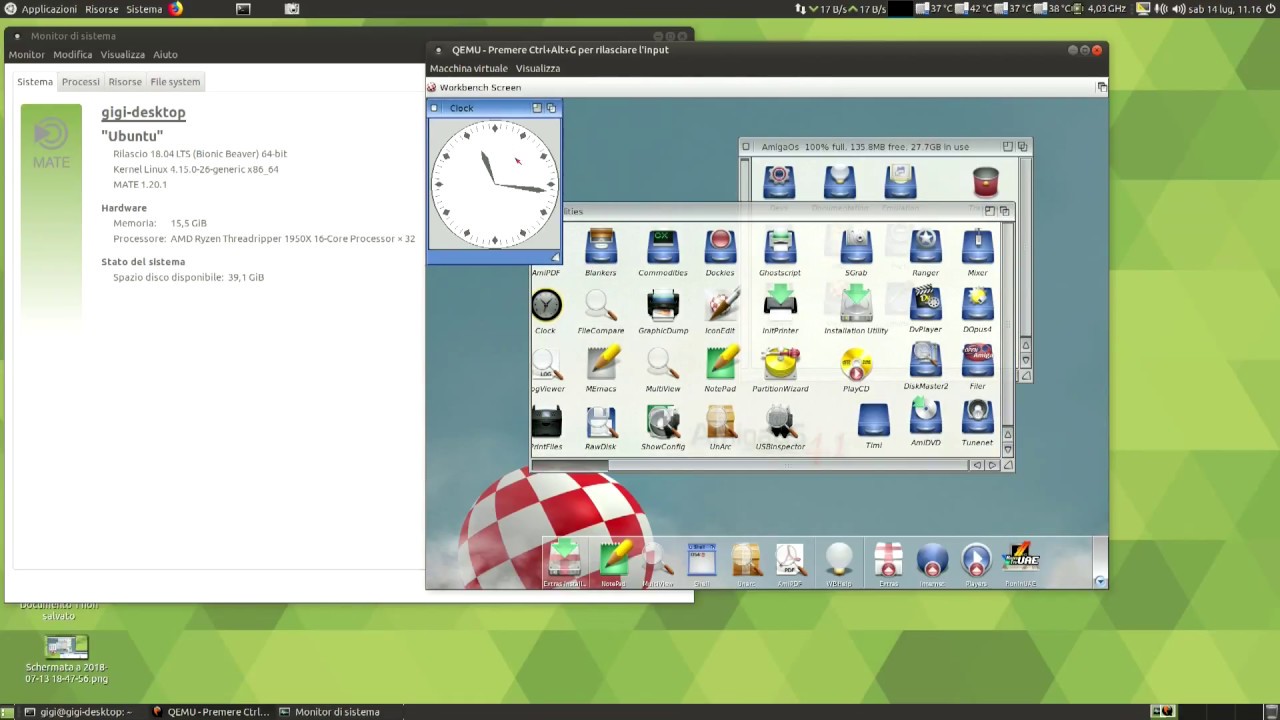Open Macchina virtuale menu in QEMU
This screenshot has width=1280, height=720.
[468, 68]
